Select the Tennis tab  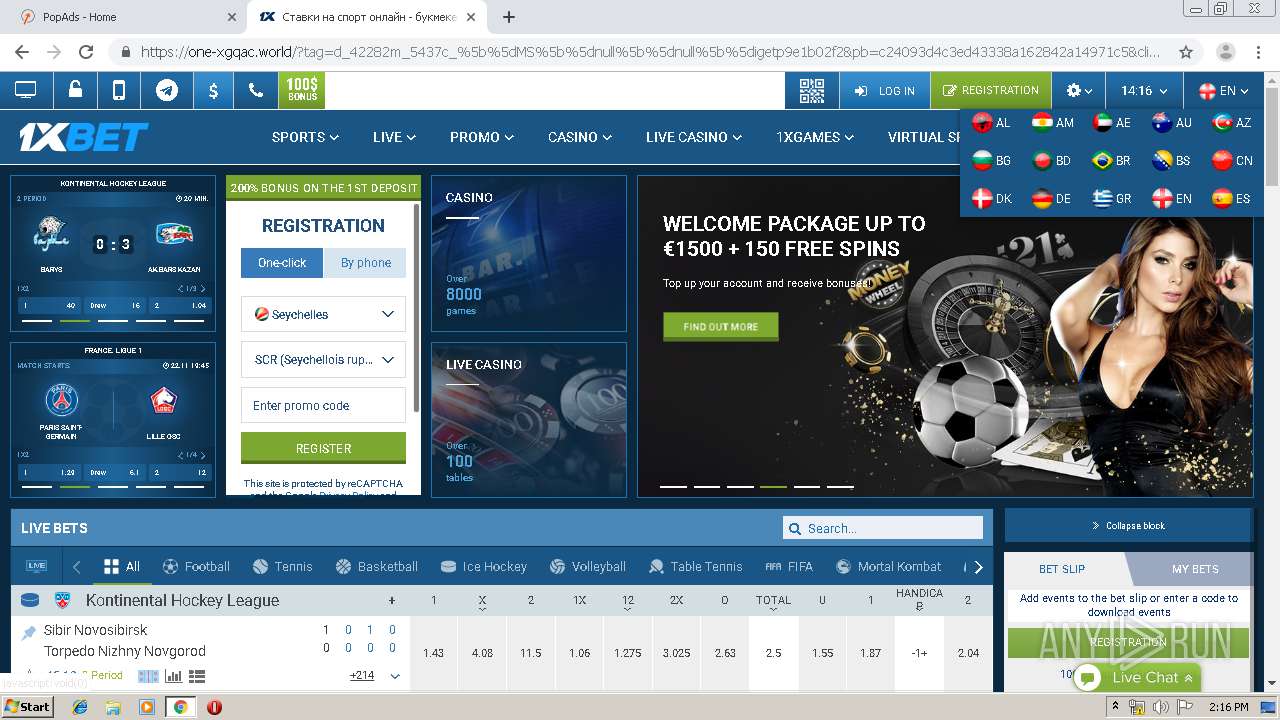click(x=282, y=566)
